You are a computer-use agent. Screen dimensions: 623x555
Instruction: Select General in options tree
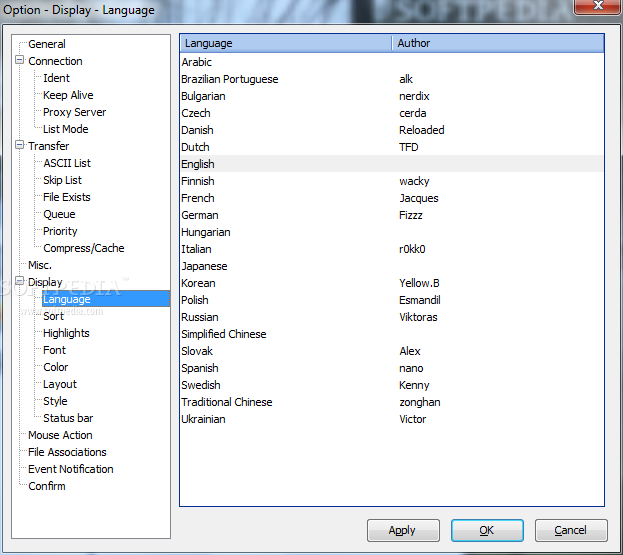pos(47,44)
